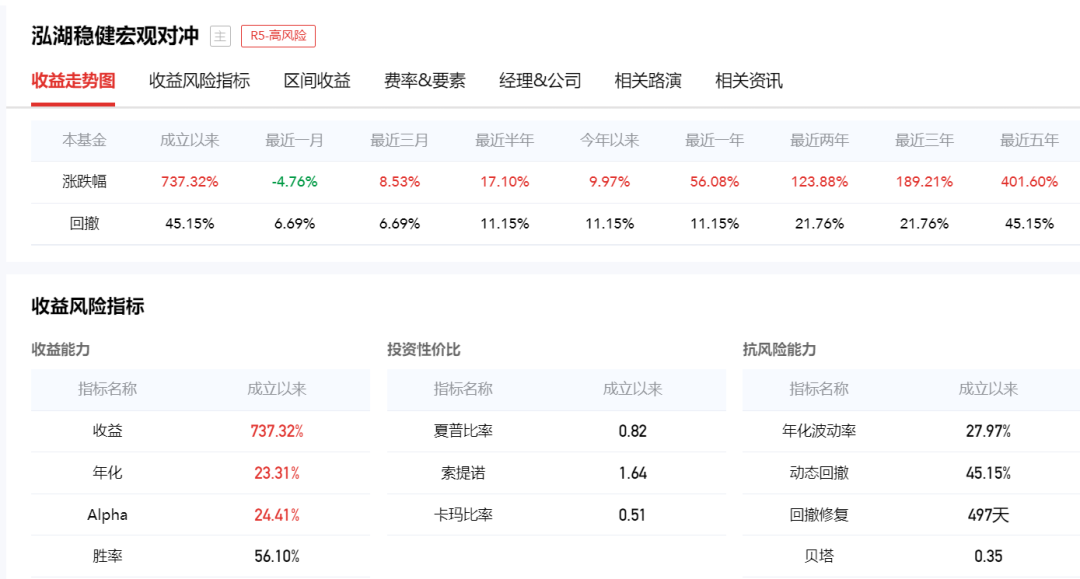1080x579 pixels.
Task: Click the 动态回撤 row label
Action: point(819,473)
